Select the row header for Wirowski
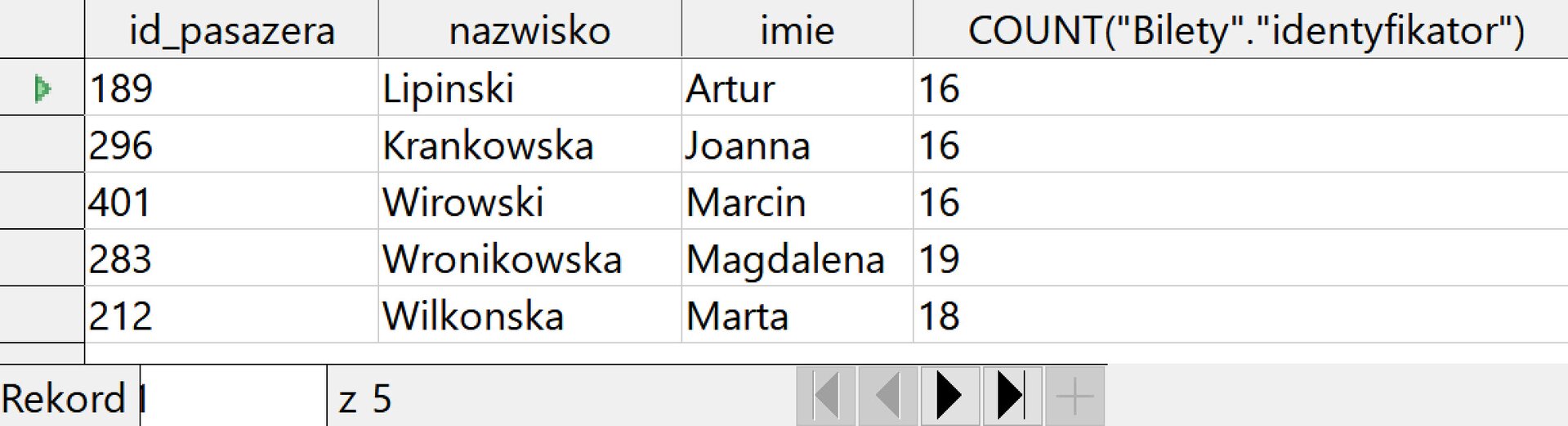Image resolution: width=1568 pixels, height=426 pixels. coord(42,201)
